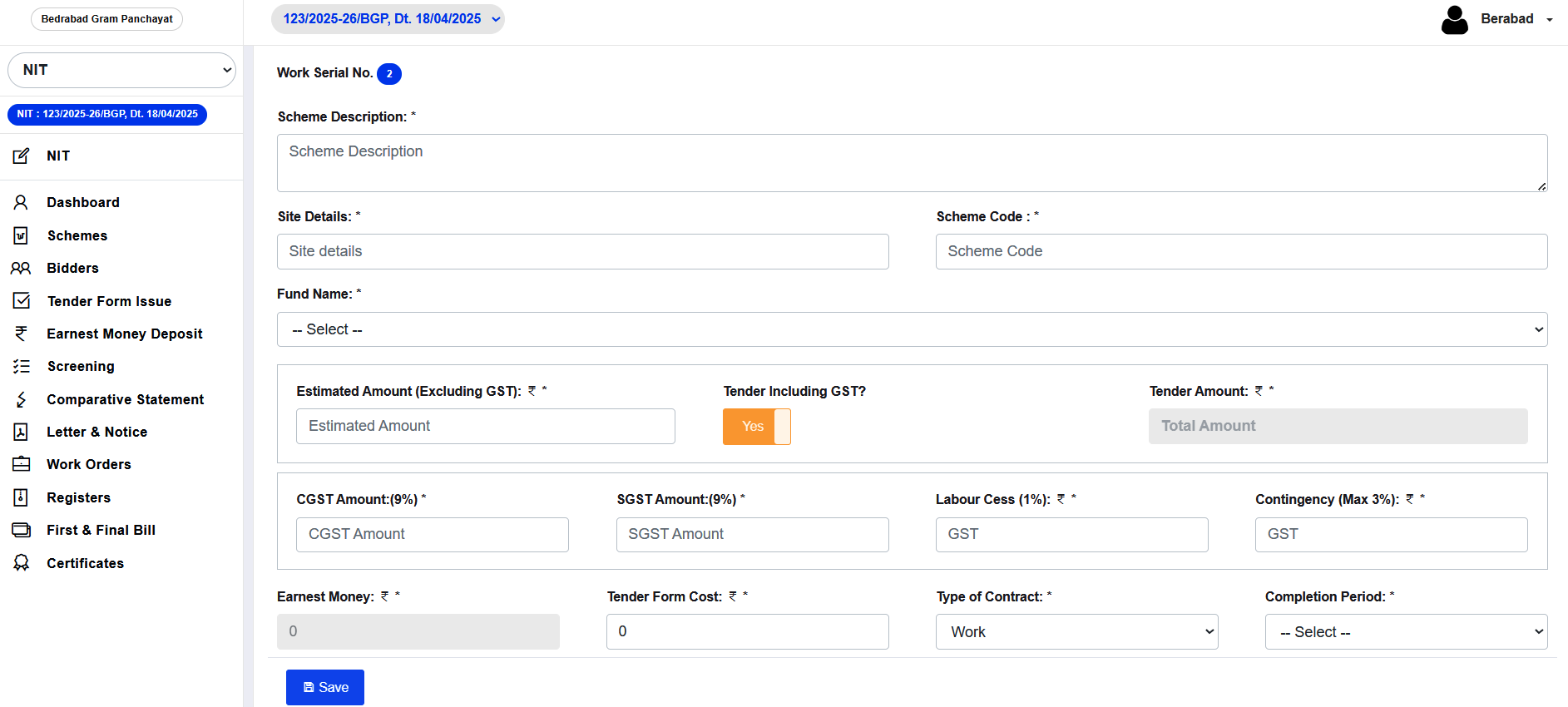Open the NIT module selector in sidebar
Image resolution: width=1568 pixels, height=707 pixels.
pos(121,70)
